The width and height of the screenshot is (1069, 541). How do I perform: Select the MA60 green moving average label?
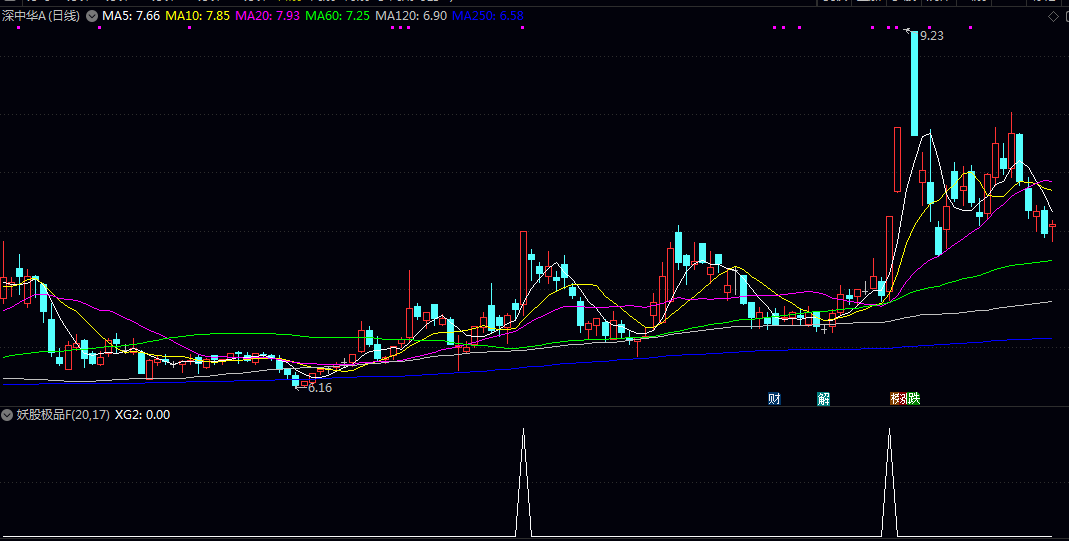pos(337,16)
